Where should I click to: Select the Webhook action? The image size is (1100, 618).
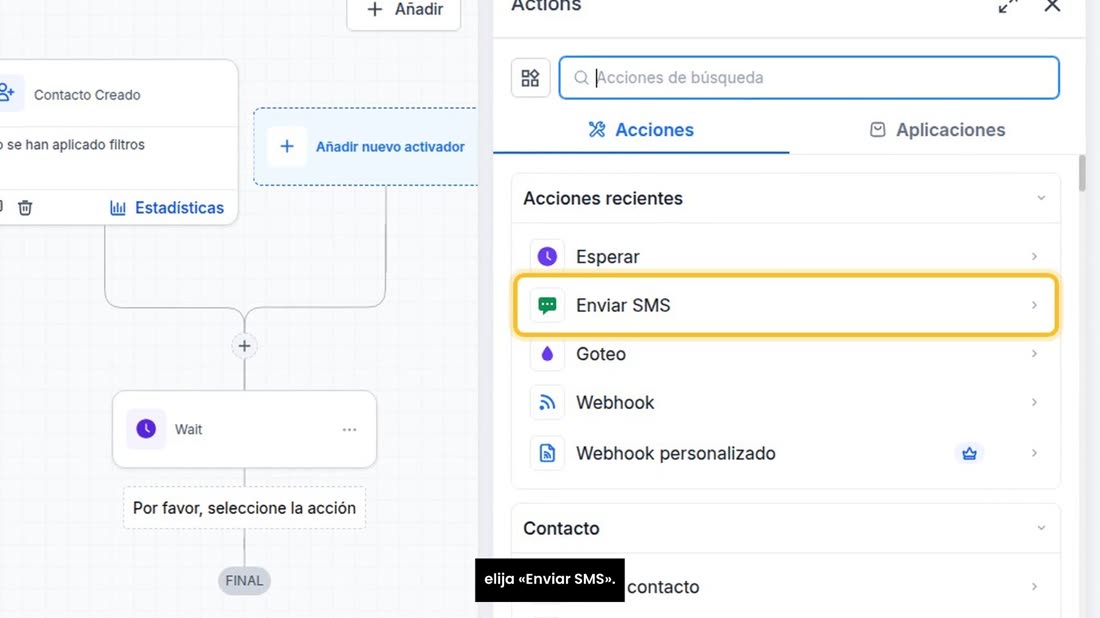[785, 403]
